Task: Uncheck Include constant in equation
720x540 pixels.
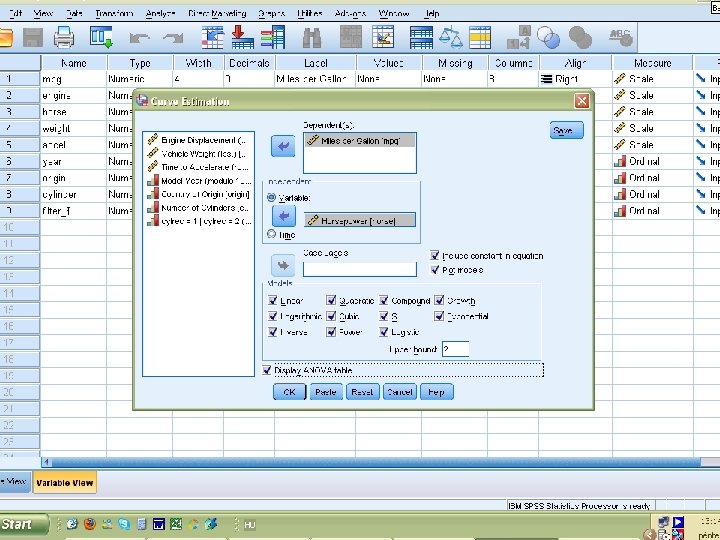Action: point(434,255)
